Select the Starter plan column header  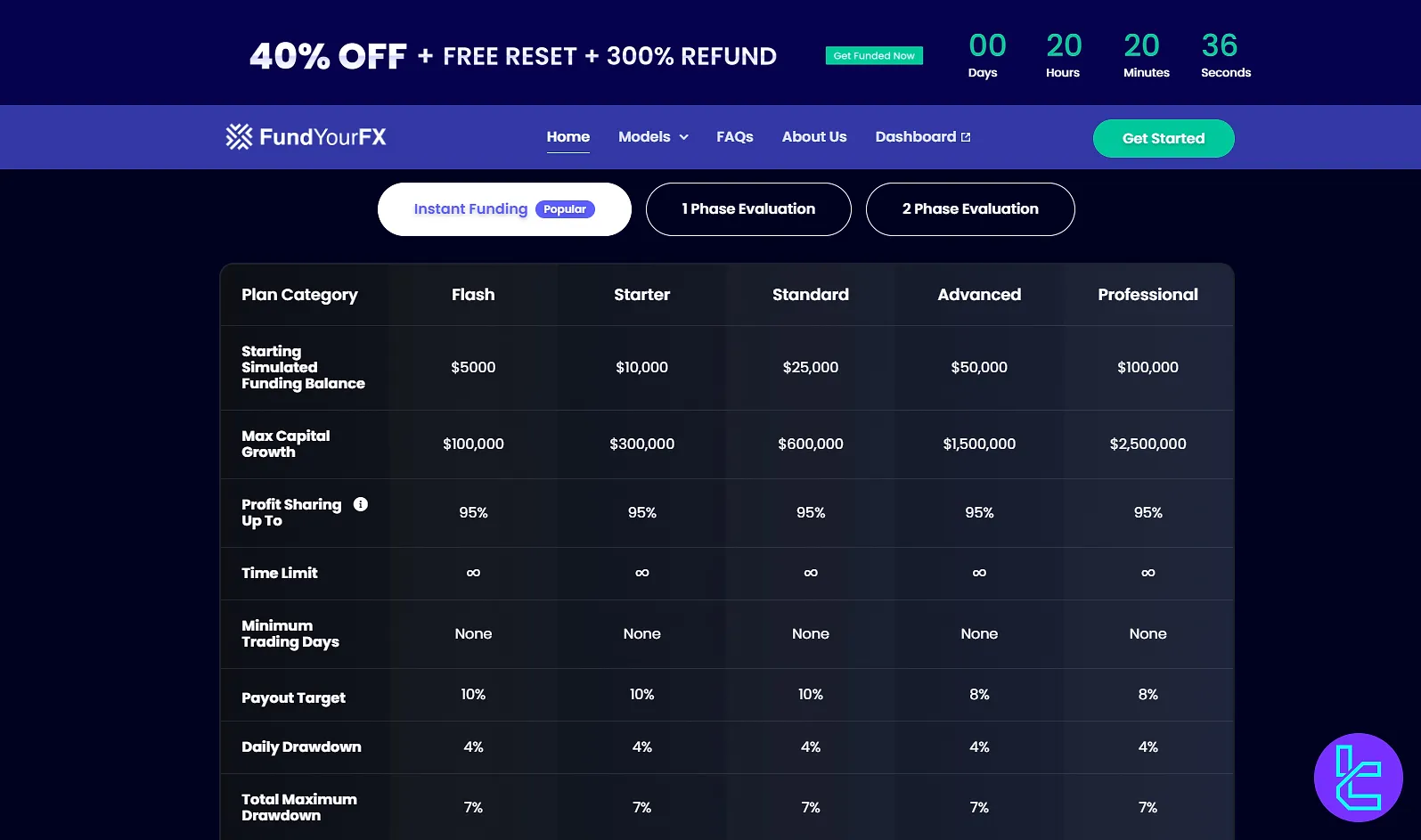point(641,295)
